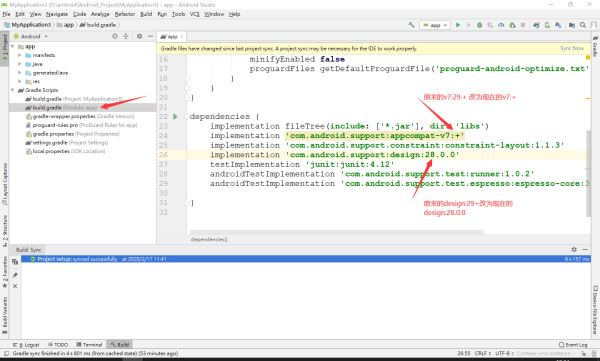Click the dependencies{} breadcrumb below editor
This screenshot has height=361, width=600.
(209, 239)
